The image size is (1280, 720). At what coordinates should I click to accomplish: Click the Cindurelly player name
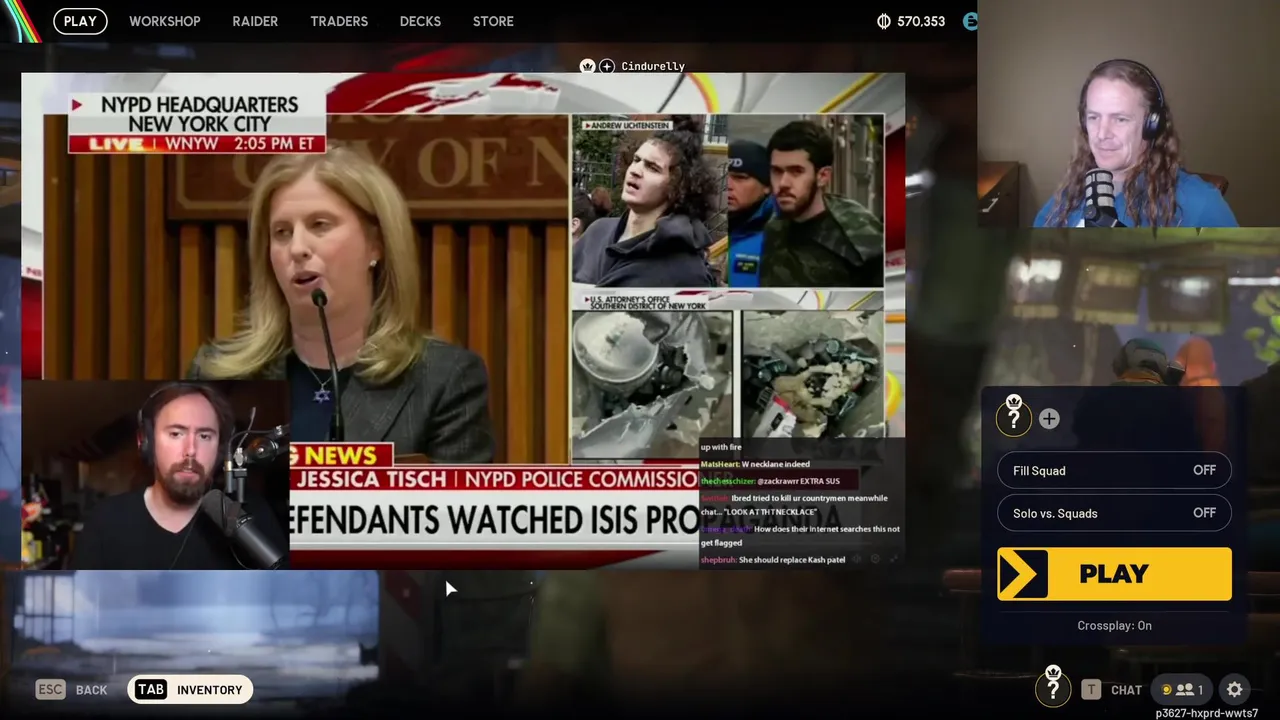point(653,66)
